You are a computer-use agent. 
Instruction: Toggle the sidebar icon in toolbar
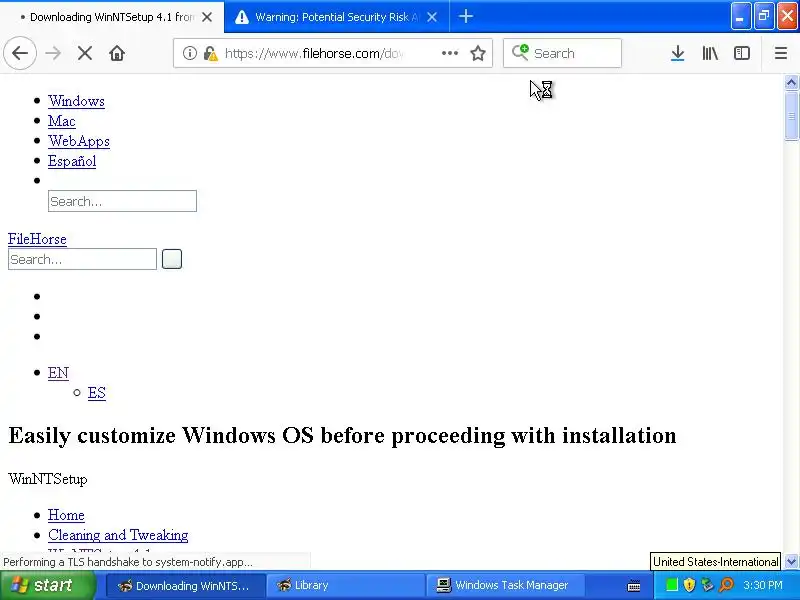[x=742, y=53]
